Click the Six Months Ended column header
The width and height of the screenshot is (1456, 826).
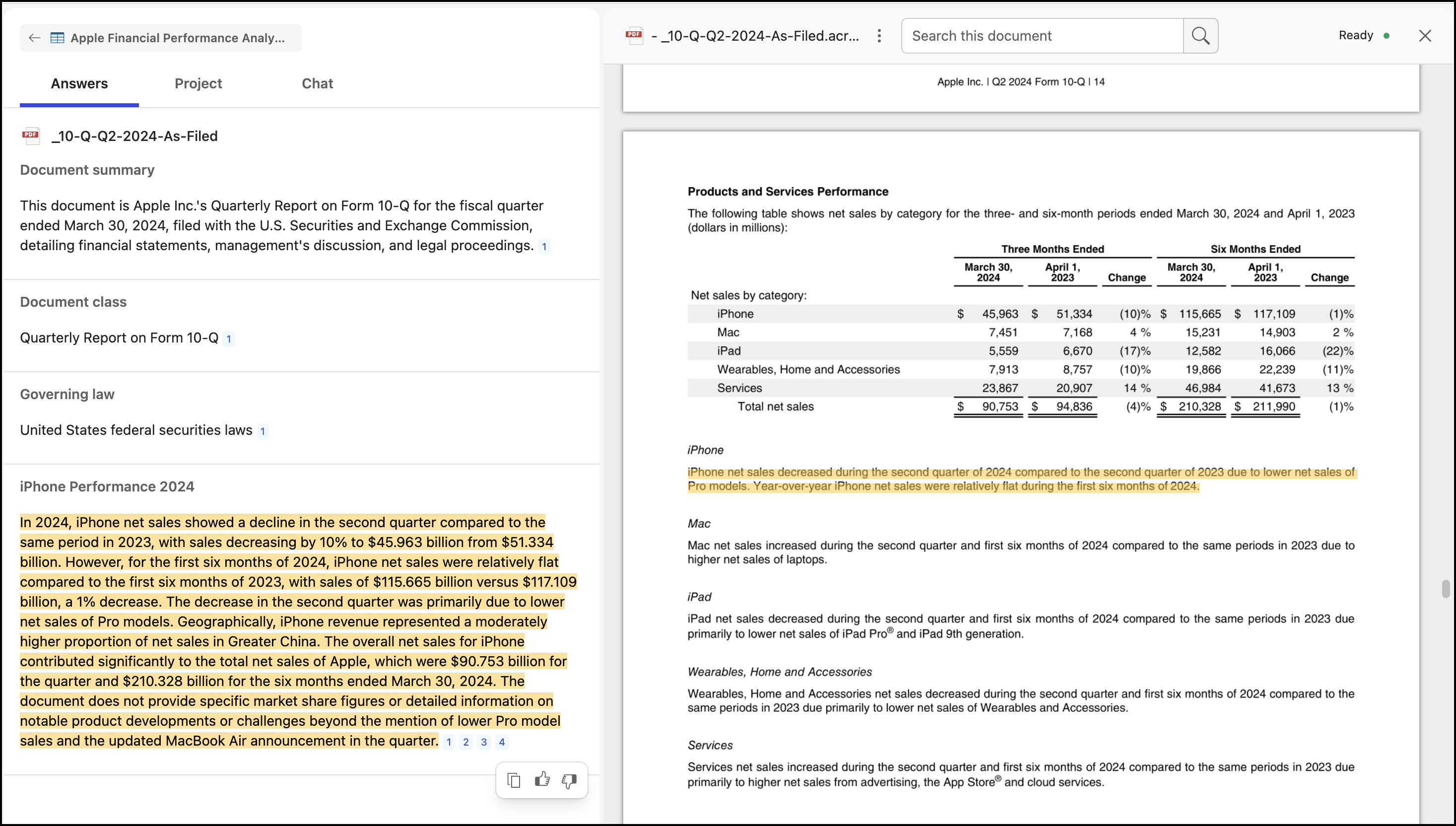click(1256, 249)
